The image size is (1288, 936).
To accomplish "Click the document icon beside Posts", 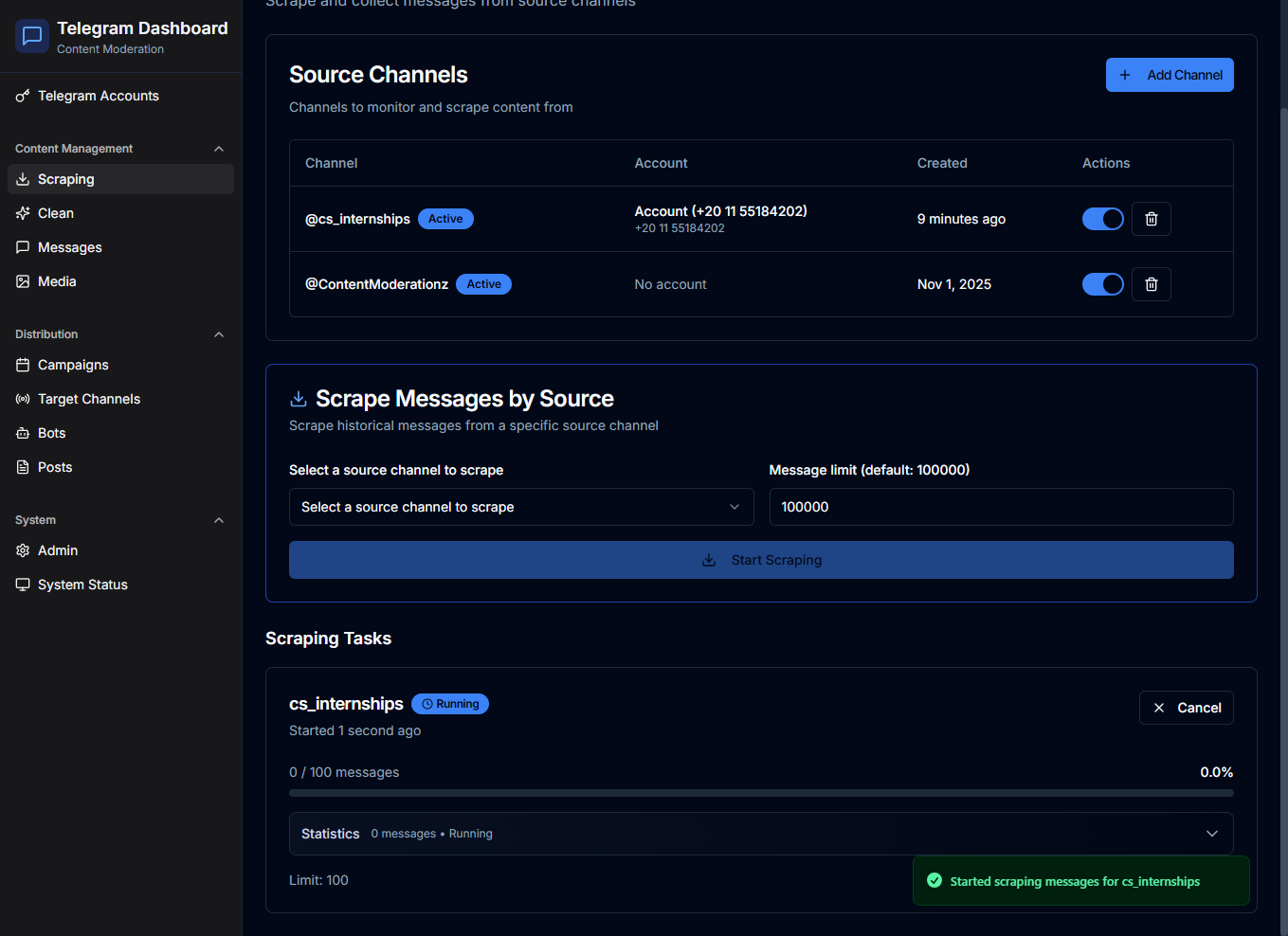I will coord(23,467).
